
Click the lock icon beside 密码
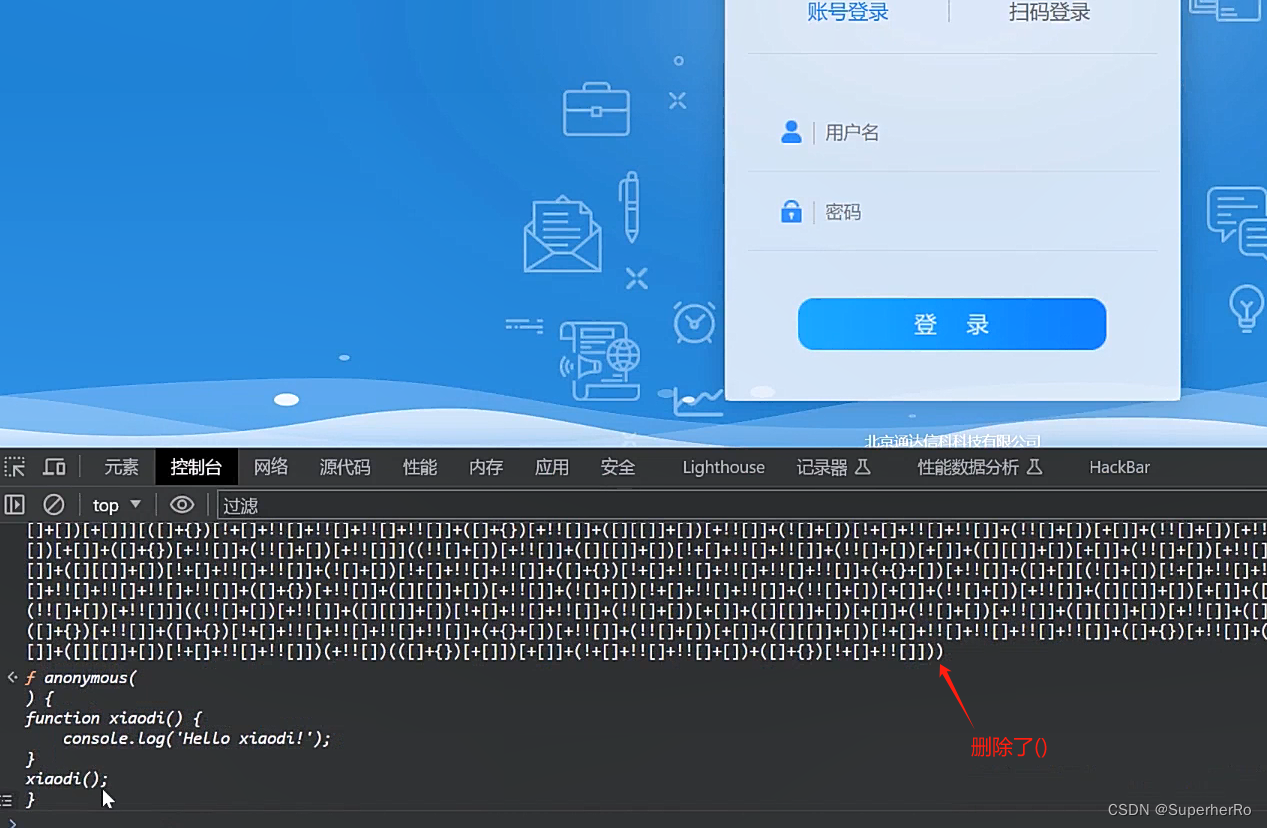791,212
